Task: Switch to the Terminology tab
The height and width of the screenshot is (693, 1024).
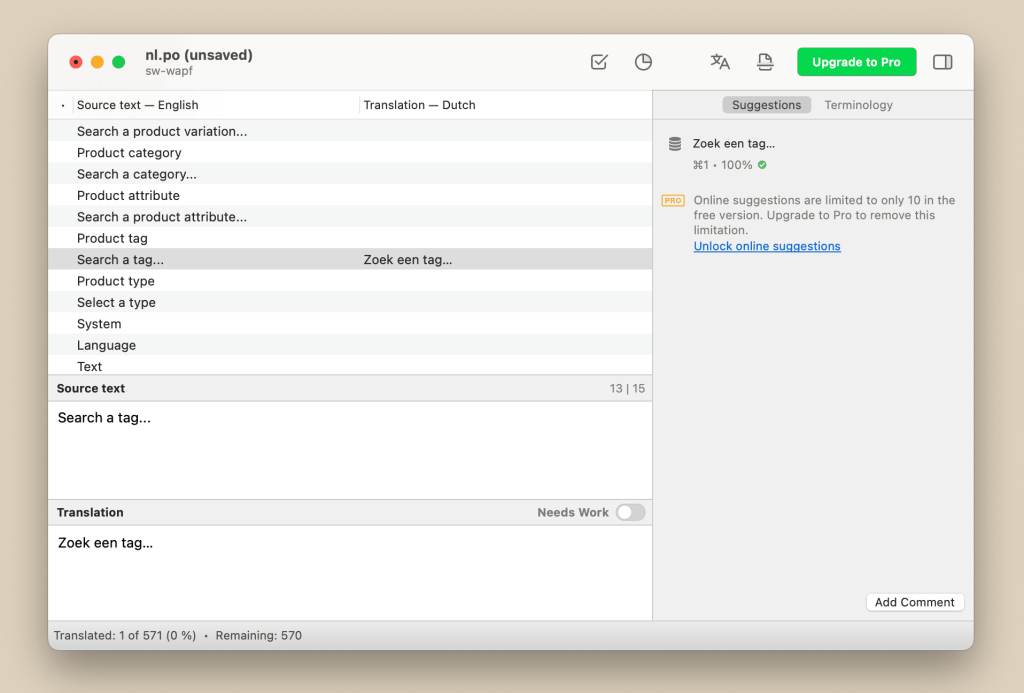Action: [858, 104]
